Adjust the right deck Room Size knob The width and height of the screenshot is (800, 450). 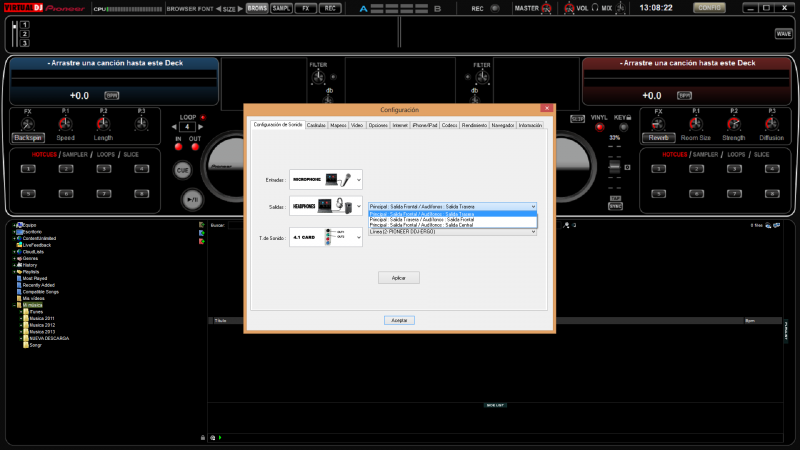click(696, 123)
